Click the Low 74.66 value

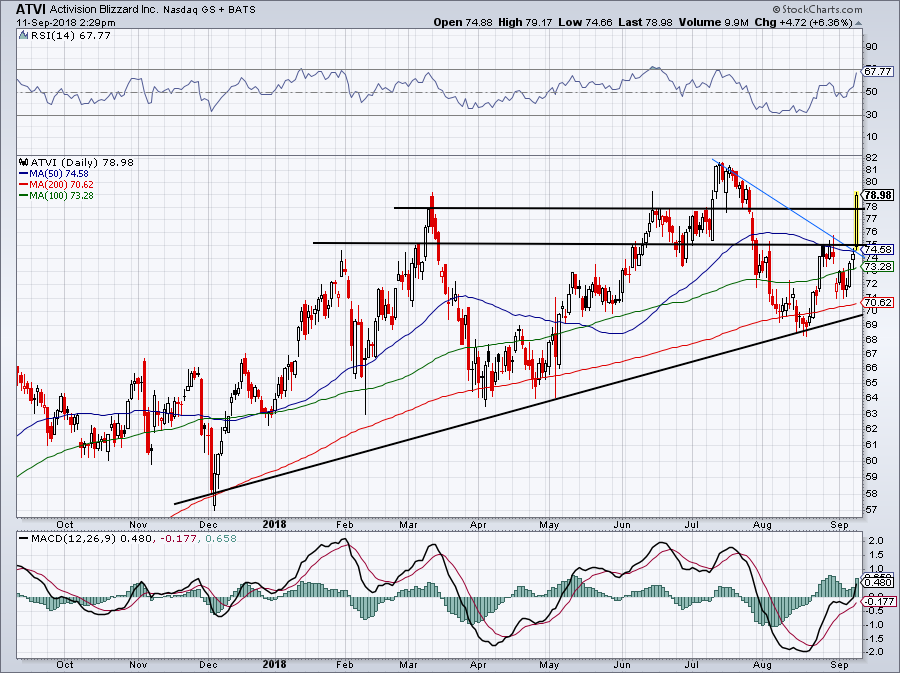584,22
